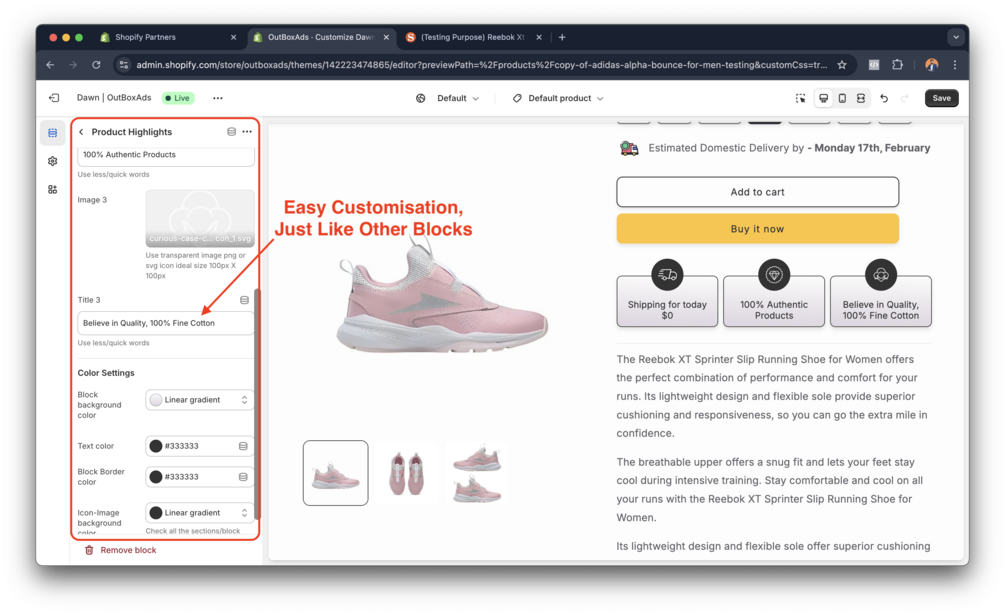Select the pair-of-shoes top view thumbnail

(x=406, y=473)
